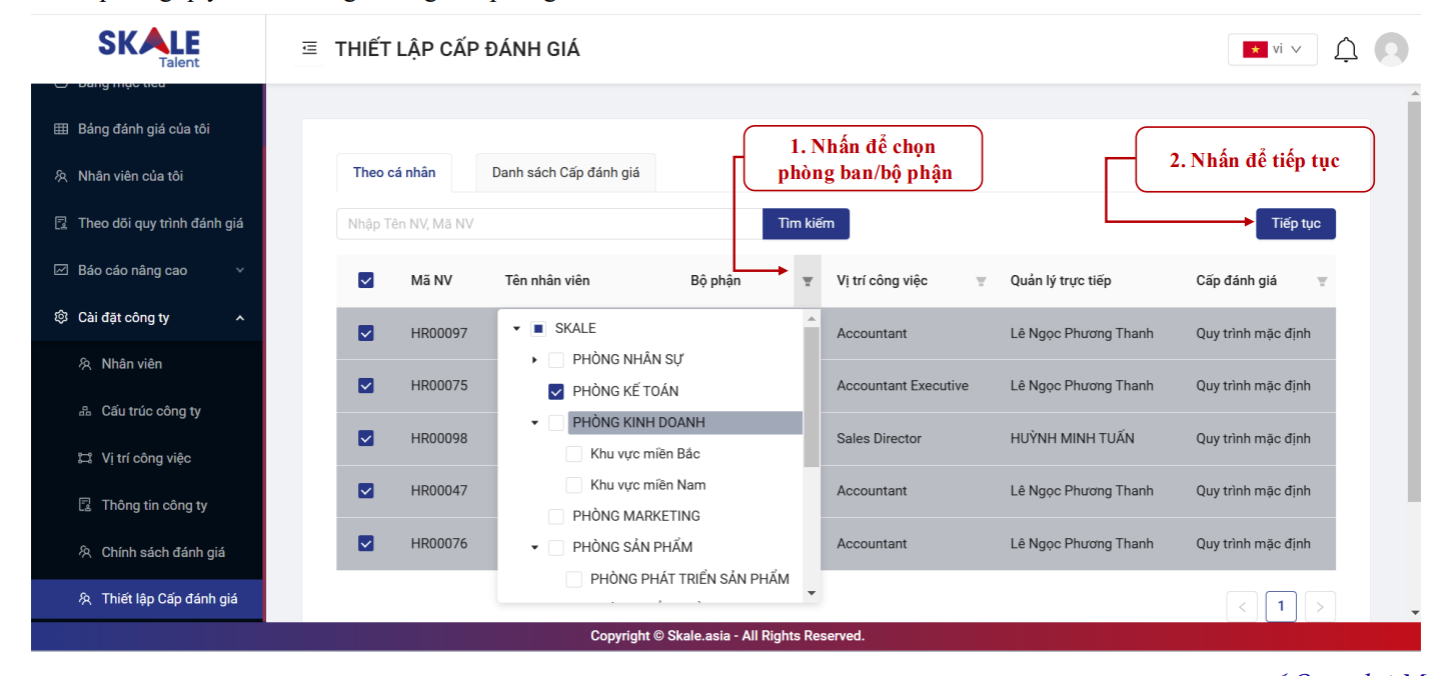This screenshot has height=676, width=1442.
Task: Open Chính sách đánh giá menu item
Action: (163, 552)
